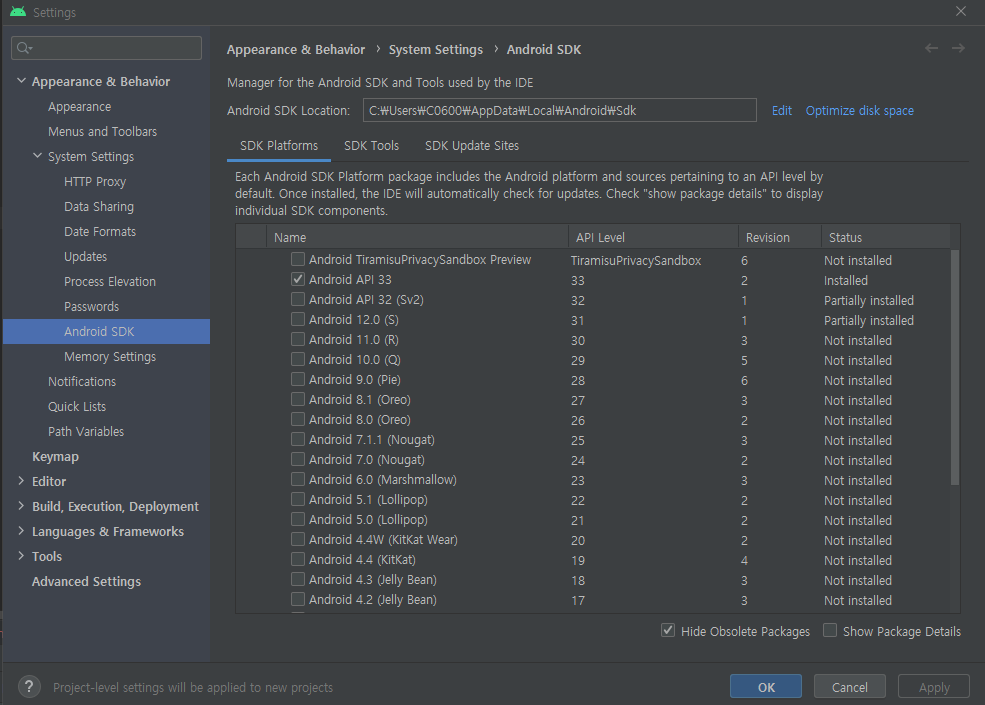The width and height of the screenshot is (985, 705).
Task: Collapse the System Settings tree node
Action: [38, 156]
